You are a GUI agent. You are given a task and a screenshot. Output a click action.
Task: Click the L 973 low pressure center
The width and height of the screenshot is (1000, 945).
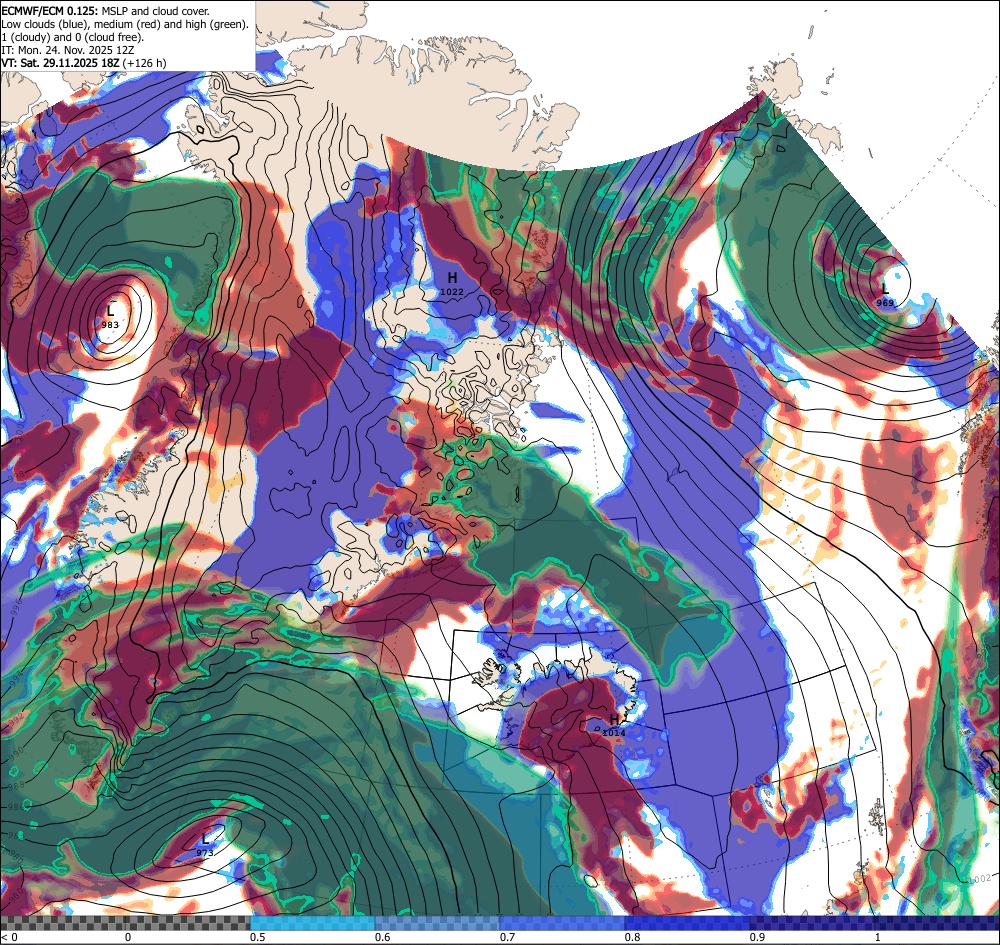[x=205, y=844]
